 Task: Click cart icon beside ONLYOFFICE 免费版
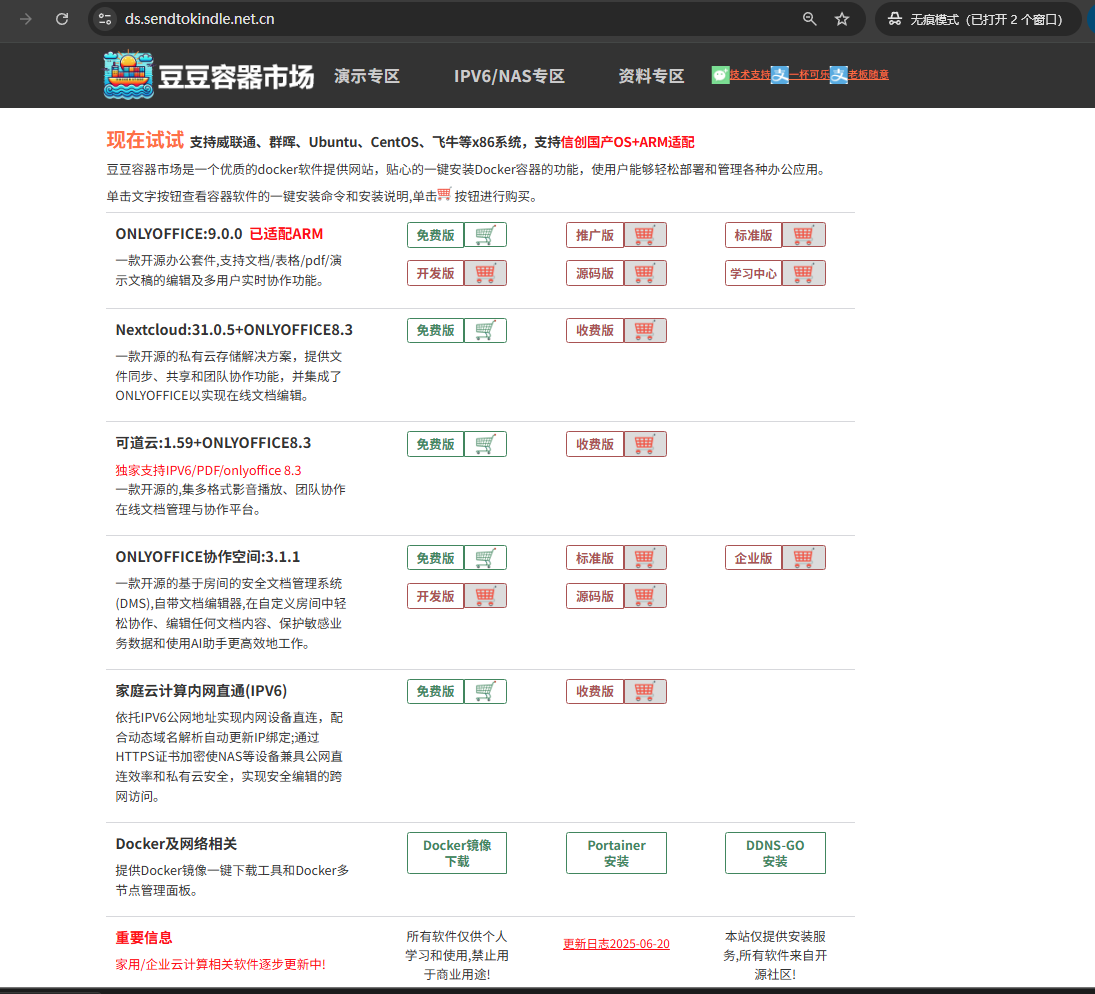tap(485, 235)
